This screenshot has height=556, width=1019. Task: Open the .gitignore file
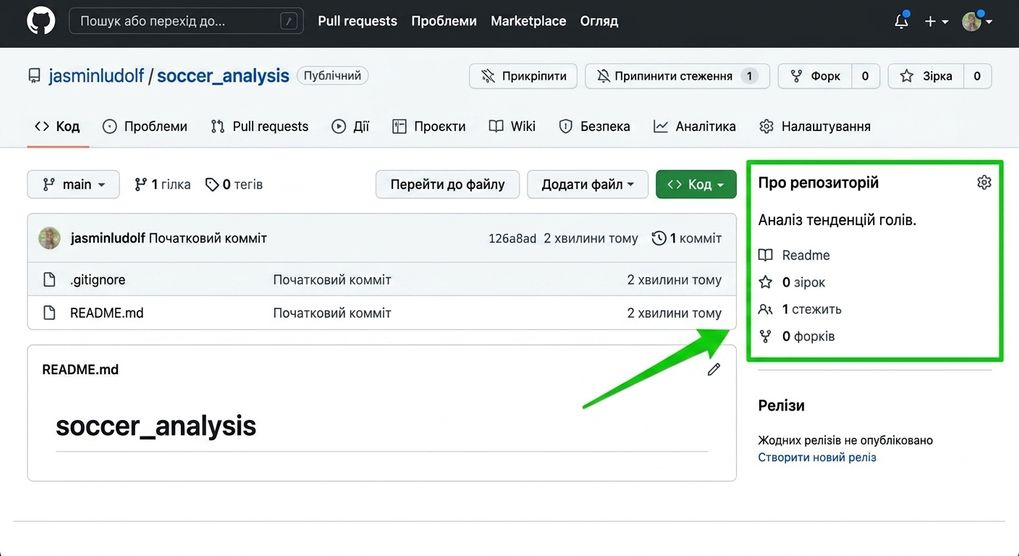coord(97,280)
